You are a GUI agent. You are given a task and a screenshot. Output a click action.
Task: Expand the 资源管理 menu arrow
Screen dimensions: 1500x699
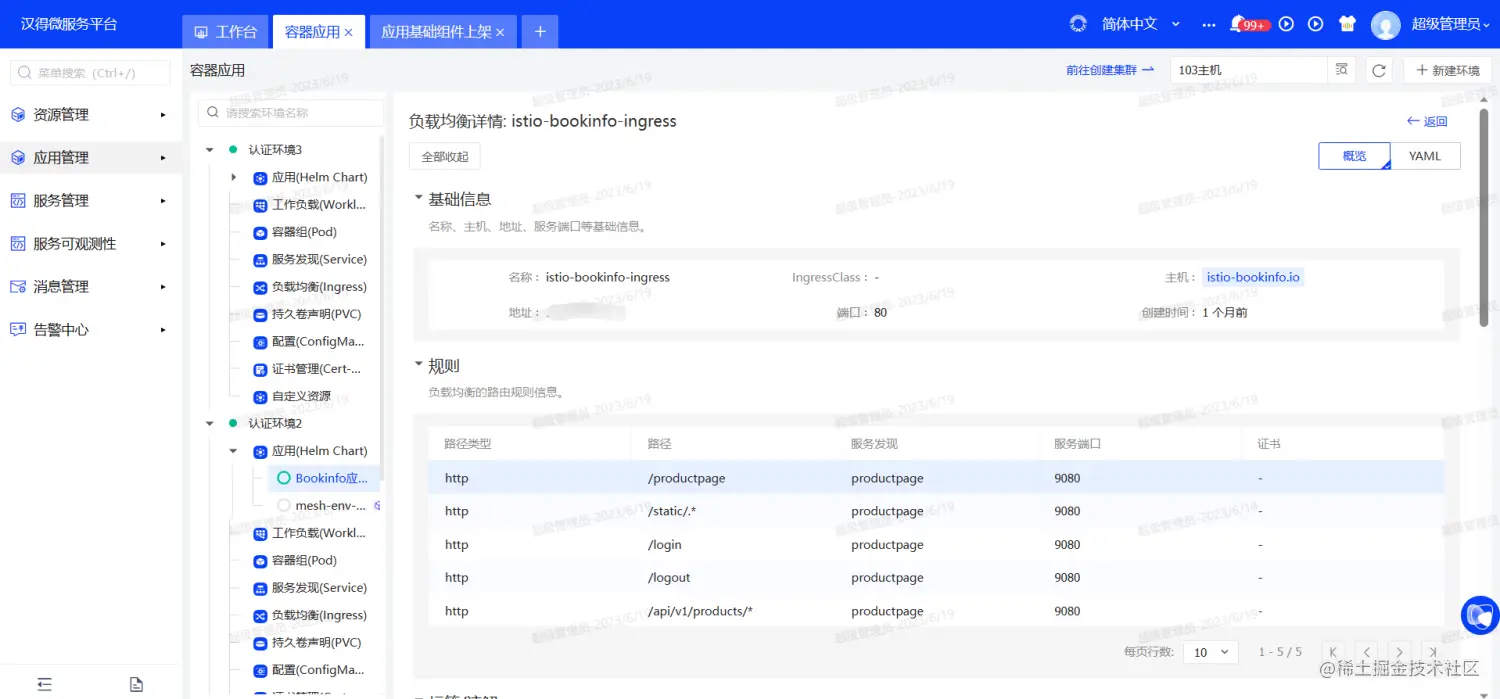click(x=163, y=115)
